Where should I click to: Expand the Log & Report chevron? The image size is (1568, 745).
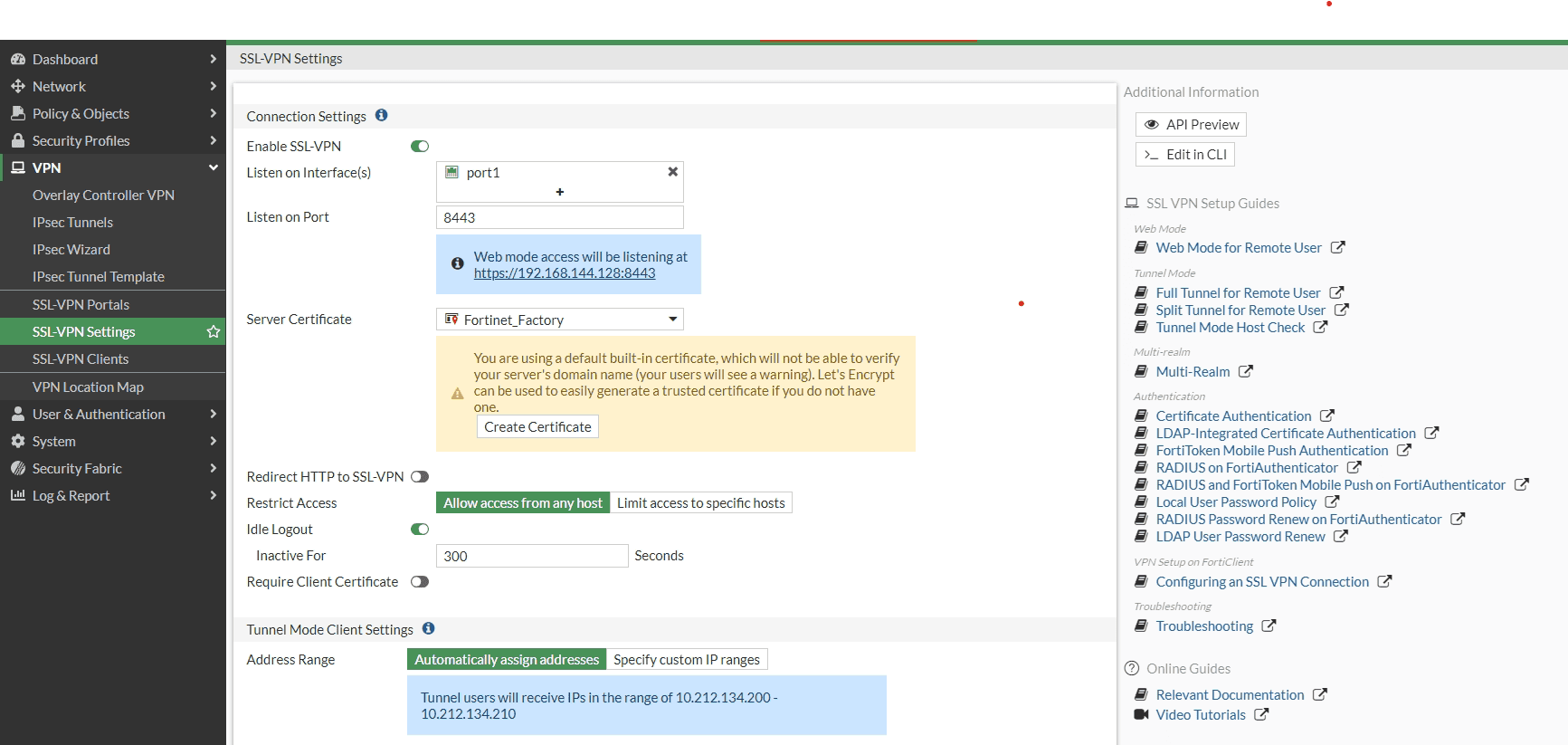[214, 495]
